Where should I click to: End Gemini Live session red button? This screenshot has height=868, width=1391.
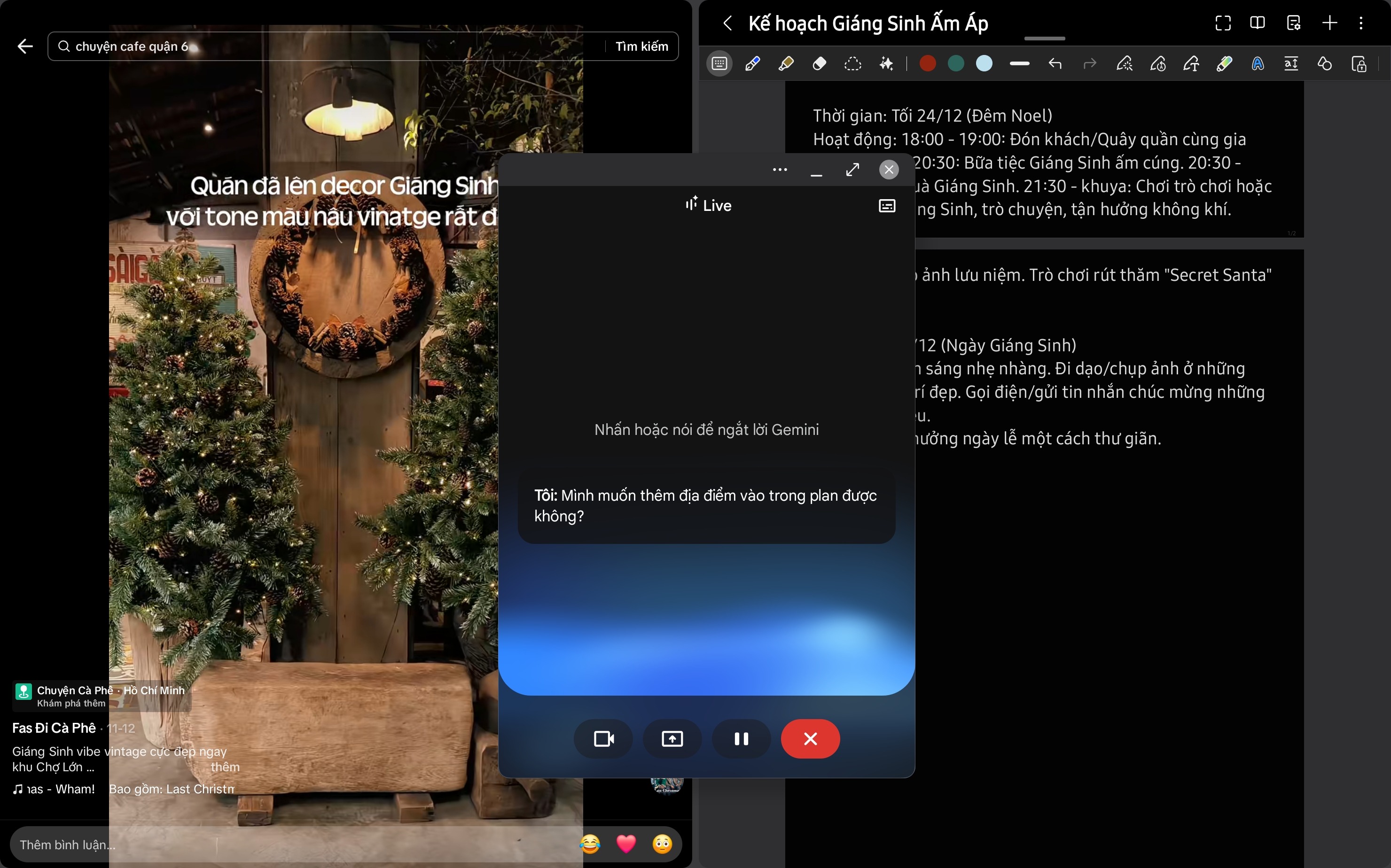pos(810,739)
